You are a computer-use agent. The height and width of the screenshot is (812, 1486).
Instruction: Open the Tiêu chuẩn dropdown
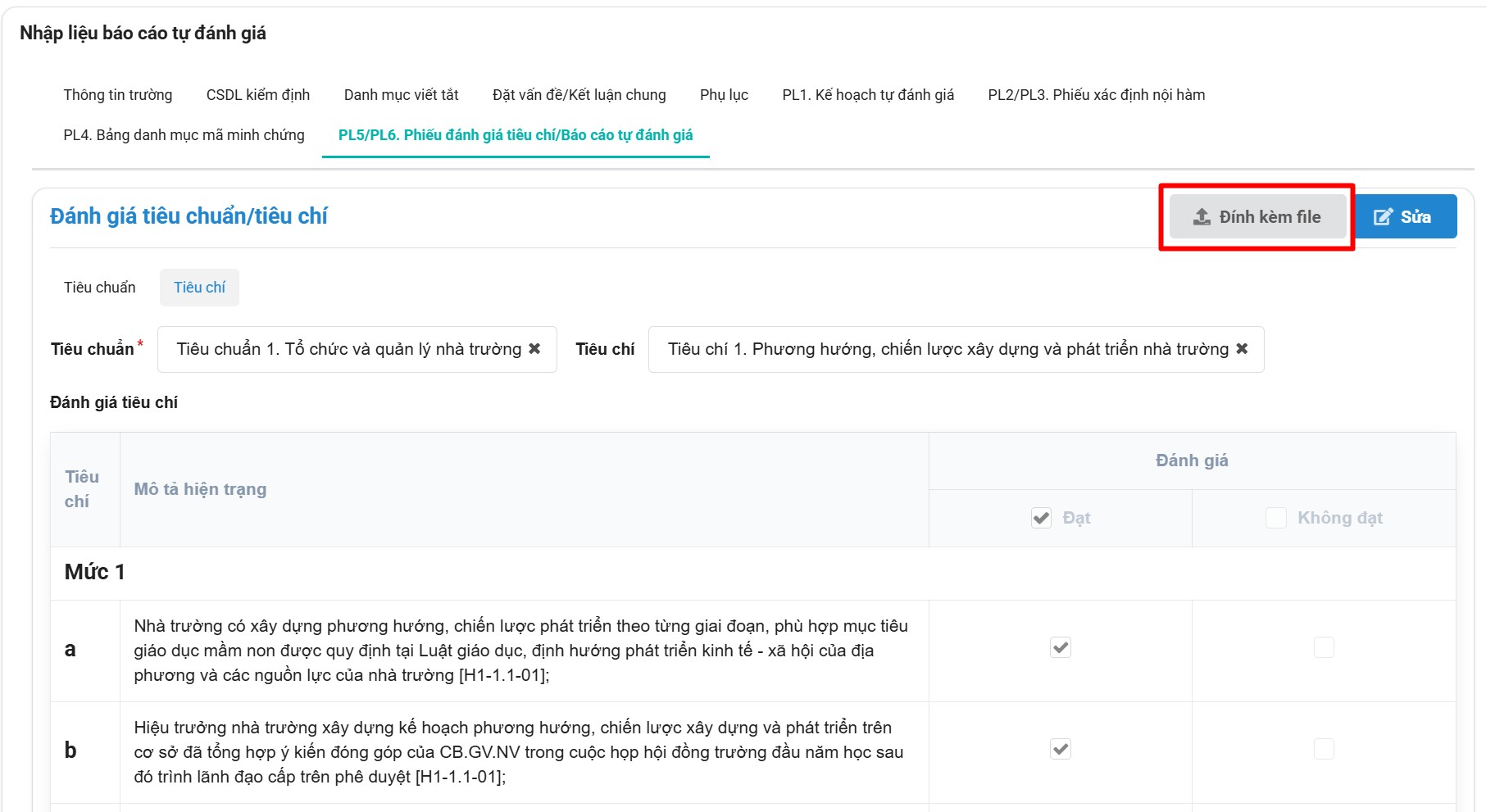[348, 349]
